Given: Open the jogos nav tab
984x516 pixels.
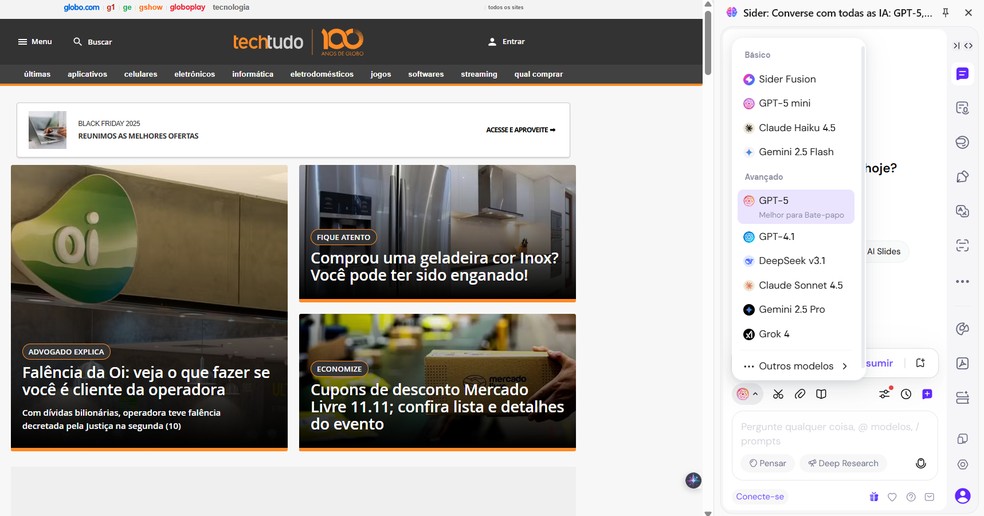Looking at the screenshot, I should click(380, 74).
